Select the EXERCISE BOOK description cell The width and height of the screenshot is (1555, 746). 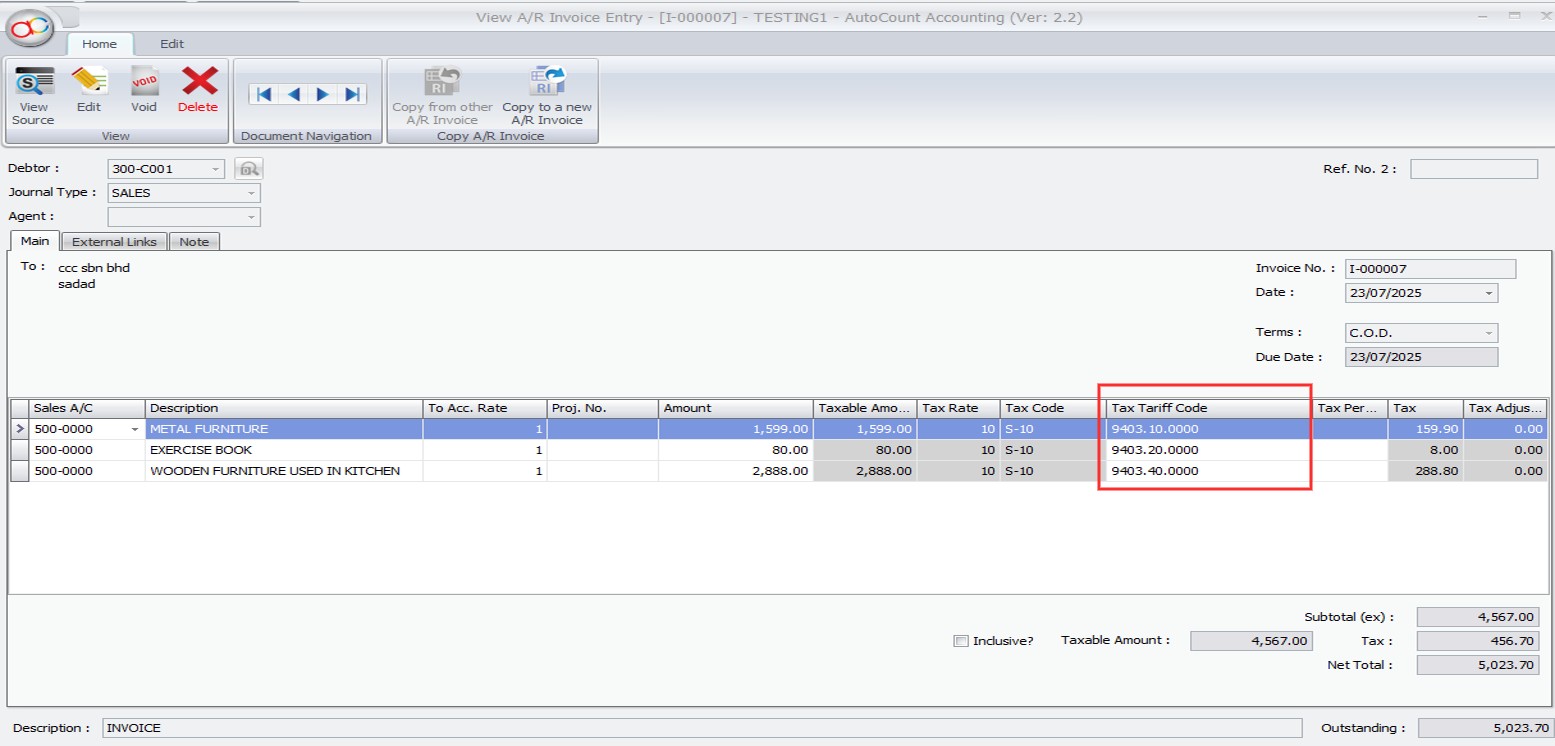[x=284, y=450]
